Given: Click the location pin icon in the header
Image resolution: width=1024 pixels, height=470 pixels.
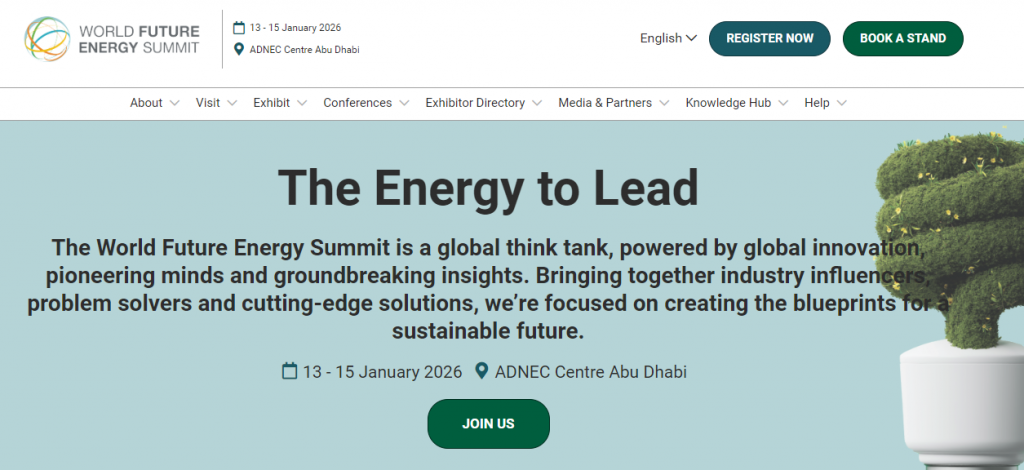Looking at the screenshot, I should coord(239,49).
